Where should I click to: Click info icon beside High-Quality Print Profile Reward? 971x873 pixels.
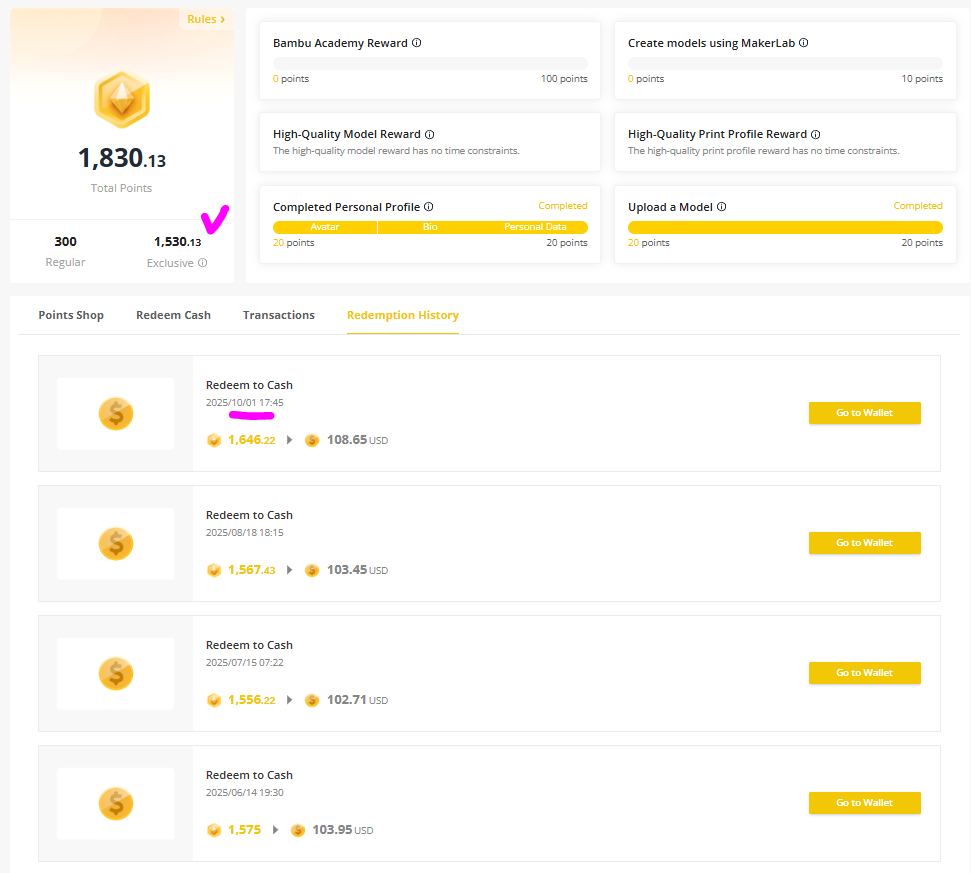pos(816,135)
